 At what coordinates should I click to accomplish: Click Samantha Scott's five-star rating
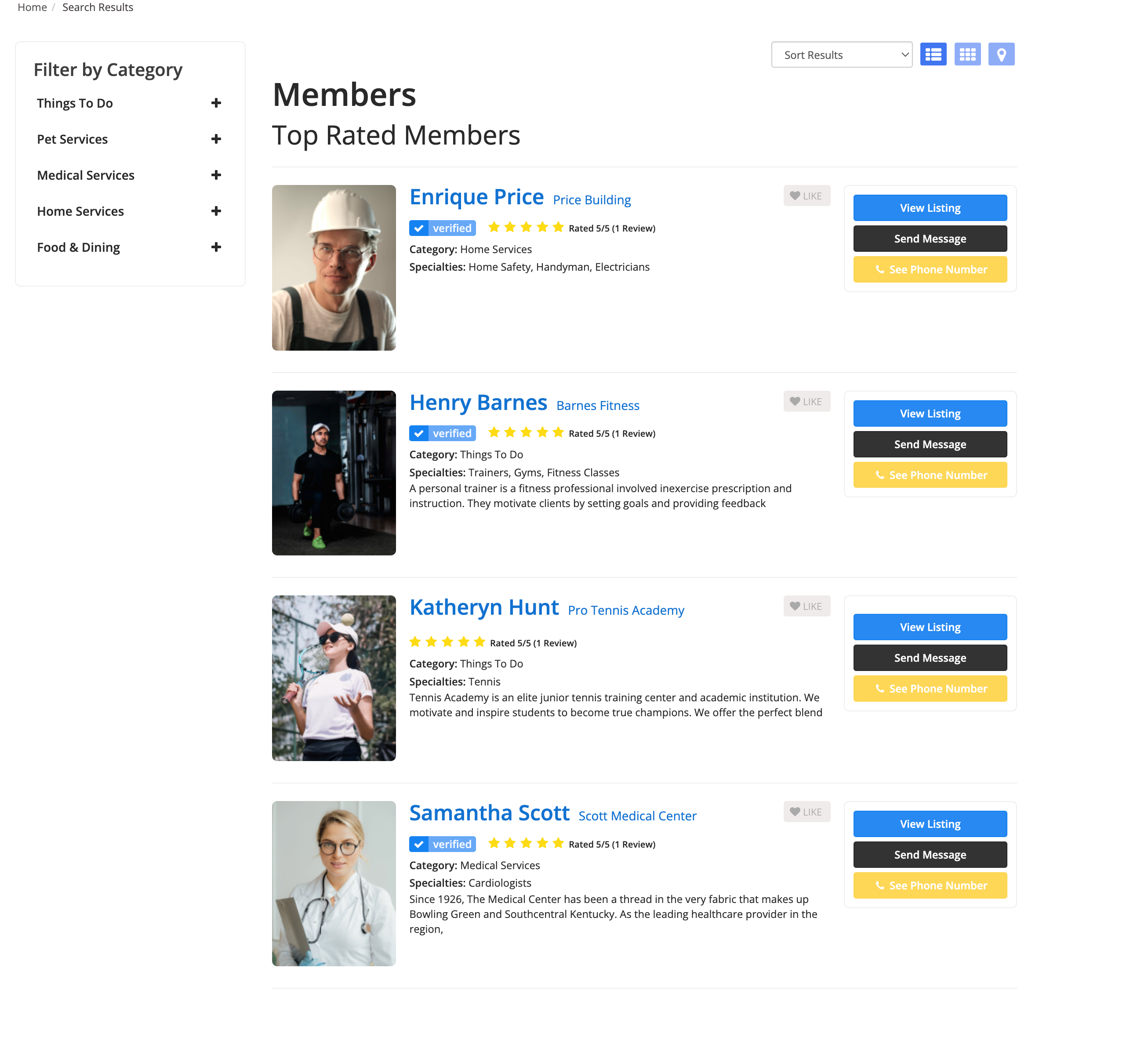click(x=526, y=844)
